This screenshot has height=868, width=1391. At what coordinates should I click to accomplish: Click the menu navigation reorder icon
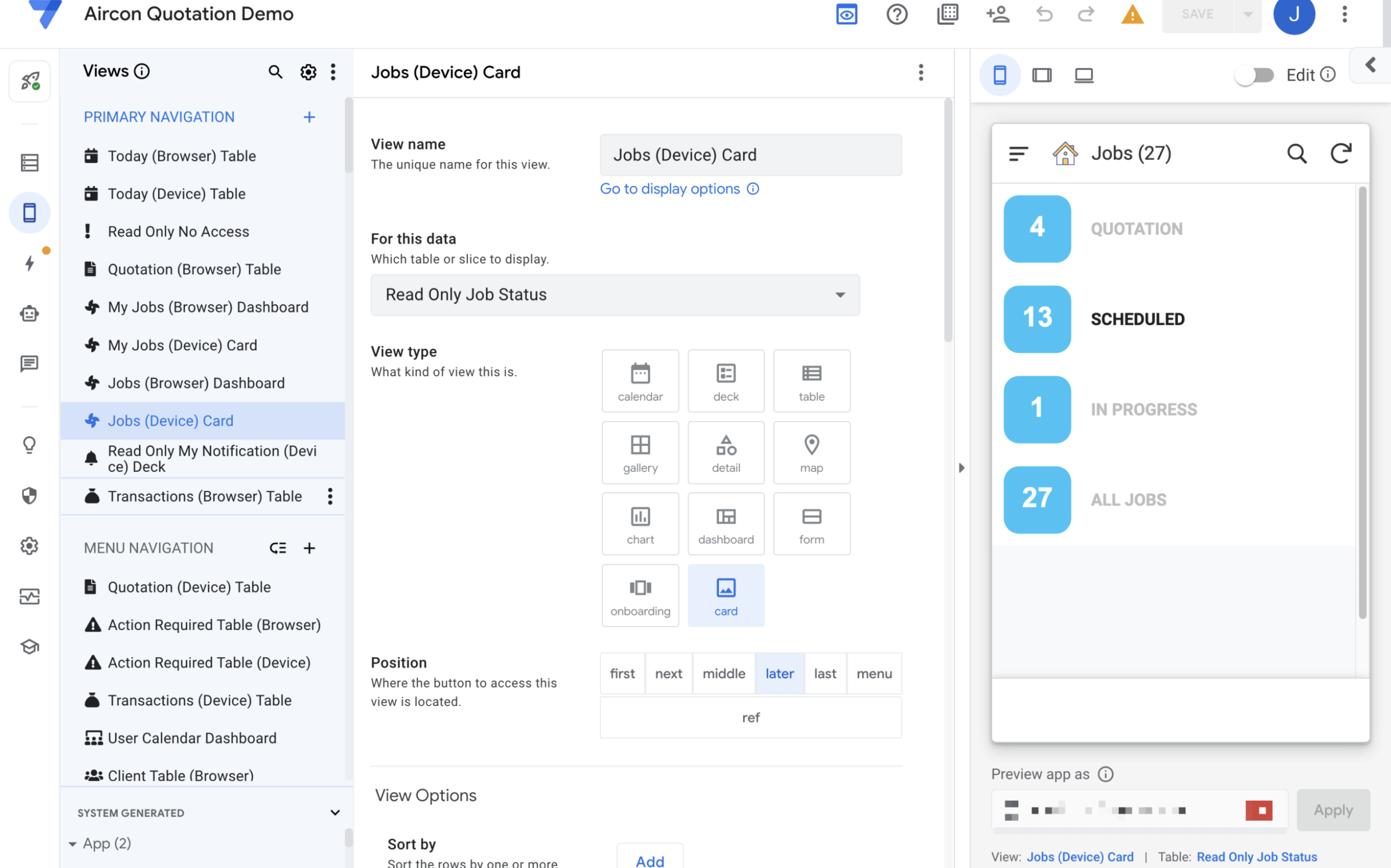coord(278,548)
